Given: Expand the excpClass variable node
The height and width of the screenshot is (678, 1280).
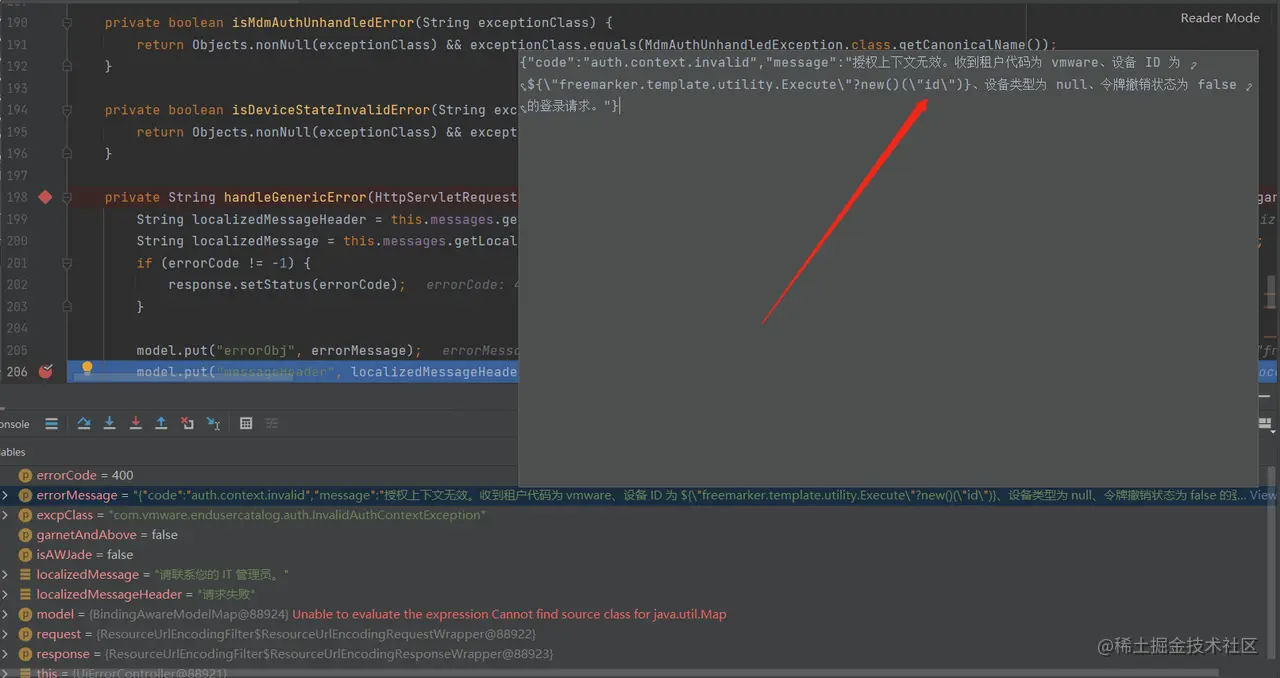Looking at the screenshot, I should click(6, 515).
